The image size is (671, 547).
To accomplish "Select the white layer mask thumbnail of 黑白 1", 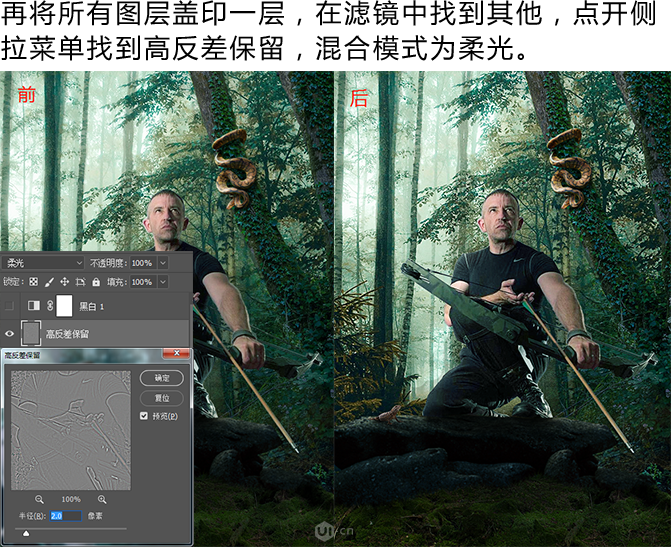I will (x=65, y=306).
